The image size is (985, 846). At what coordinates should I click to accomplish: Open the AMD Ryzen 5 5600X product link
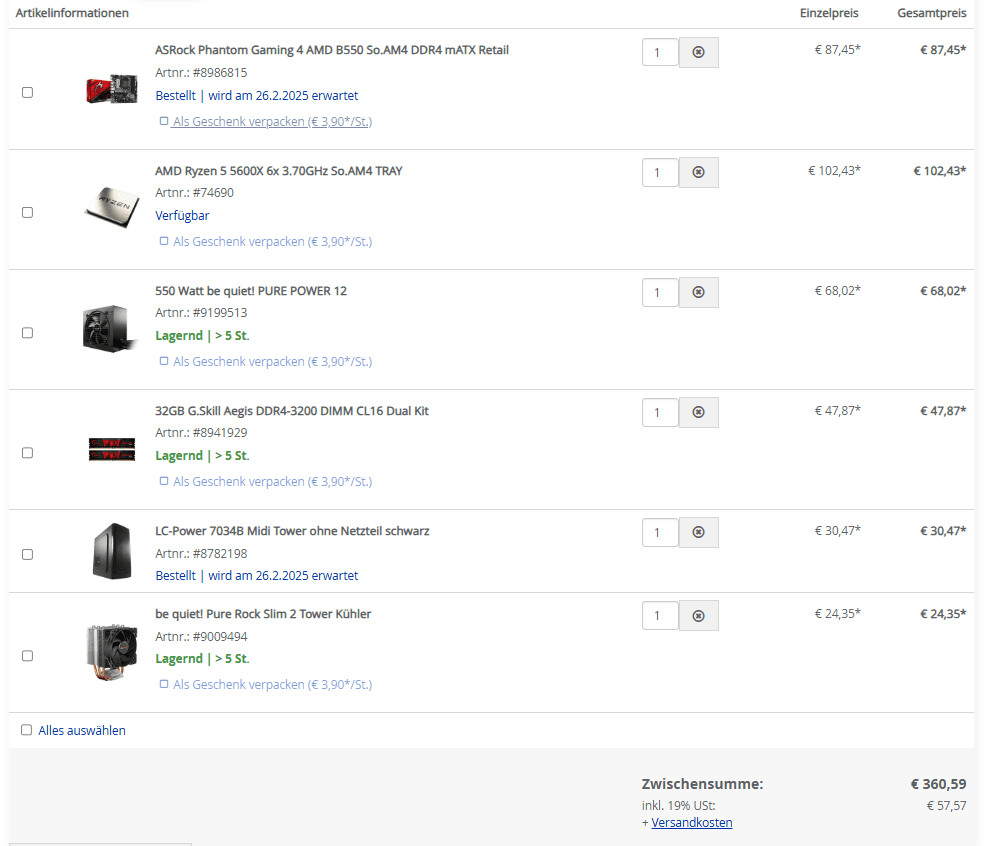[279, 171]
